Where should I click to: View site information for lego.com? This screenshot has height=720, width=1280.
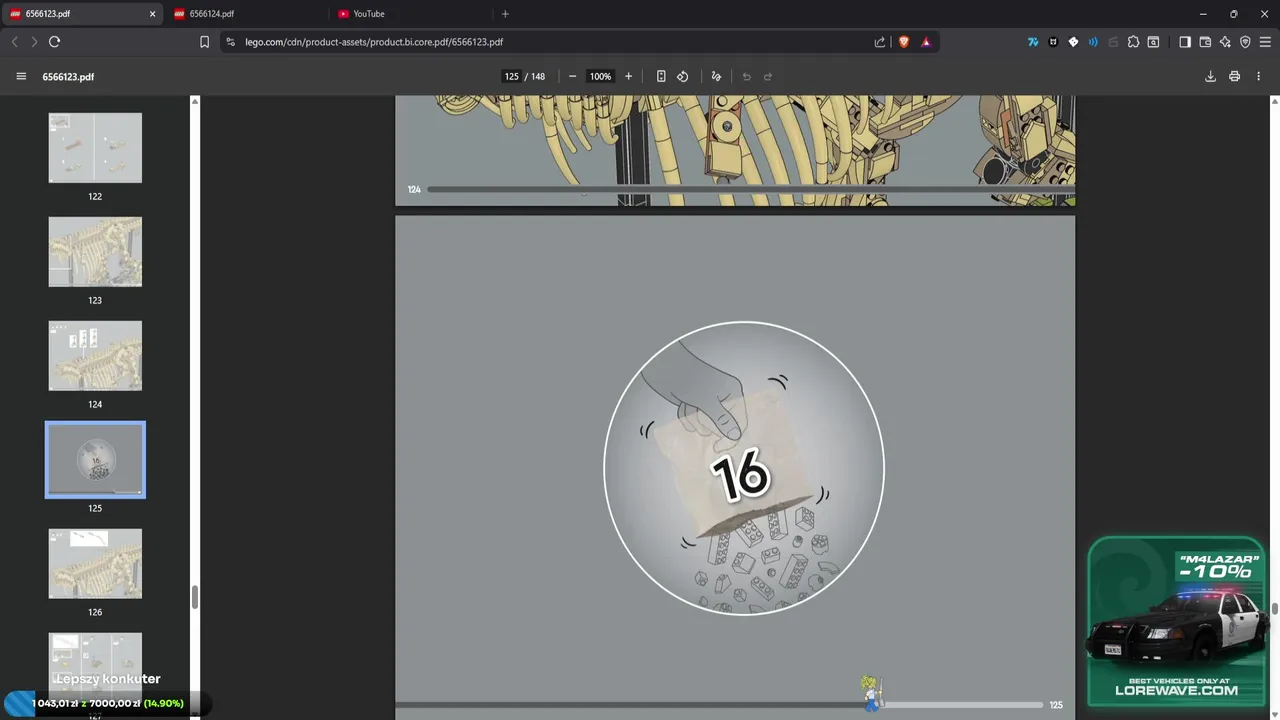[x=230, y=42]
